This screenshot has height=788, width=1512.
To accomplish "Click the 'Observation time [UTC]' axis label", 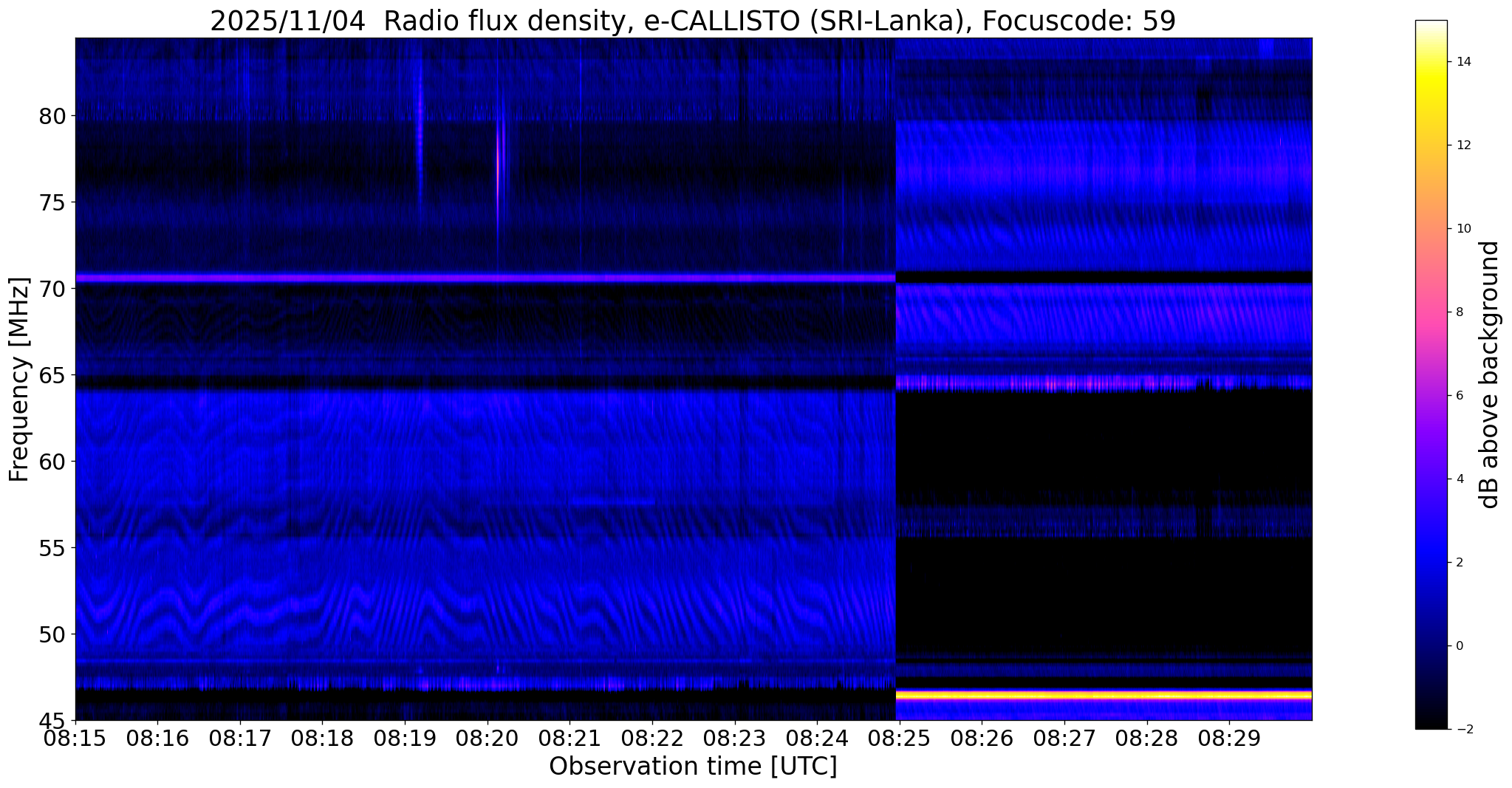I will click(x=693, y=767).
